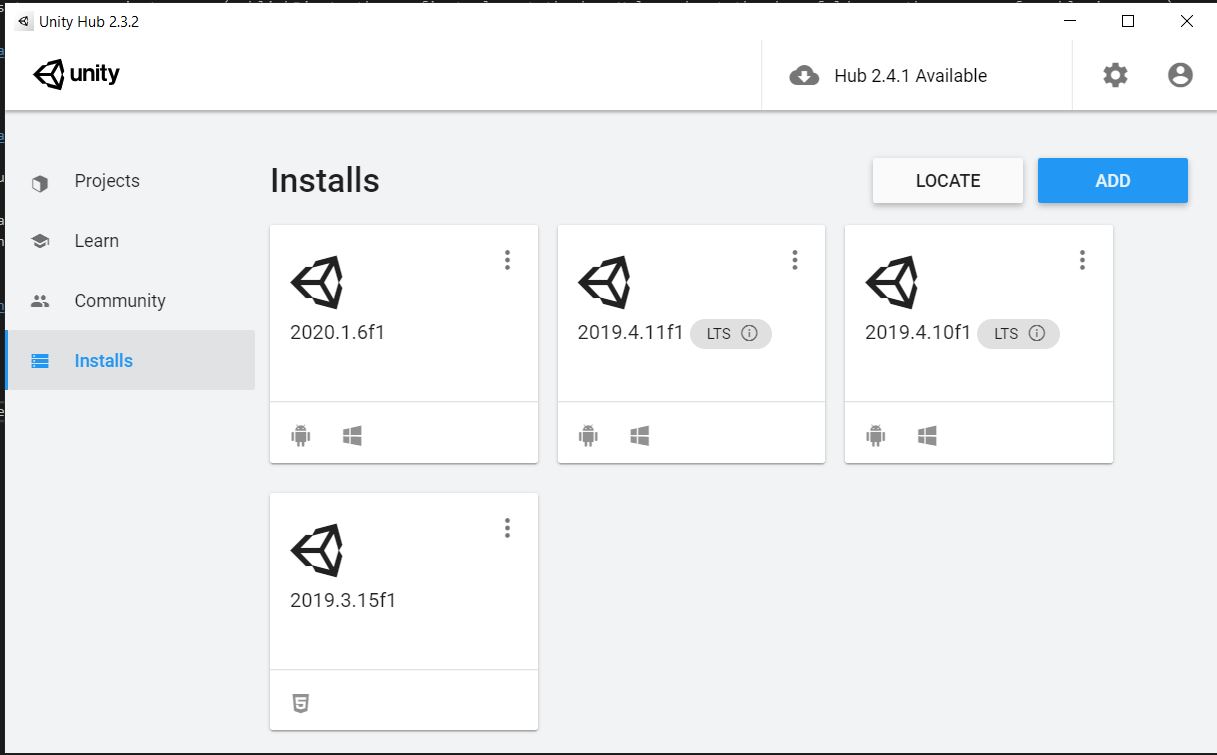The image size is (1217, 755).
Task: Click the Unity Hub 2.3.2 window title
Action: pyautogui.click(x=89, y=21)
